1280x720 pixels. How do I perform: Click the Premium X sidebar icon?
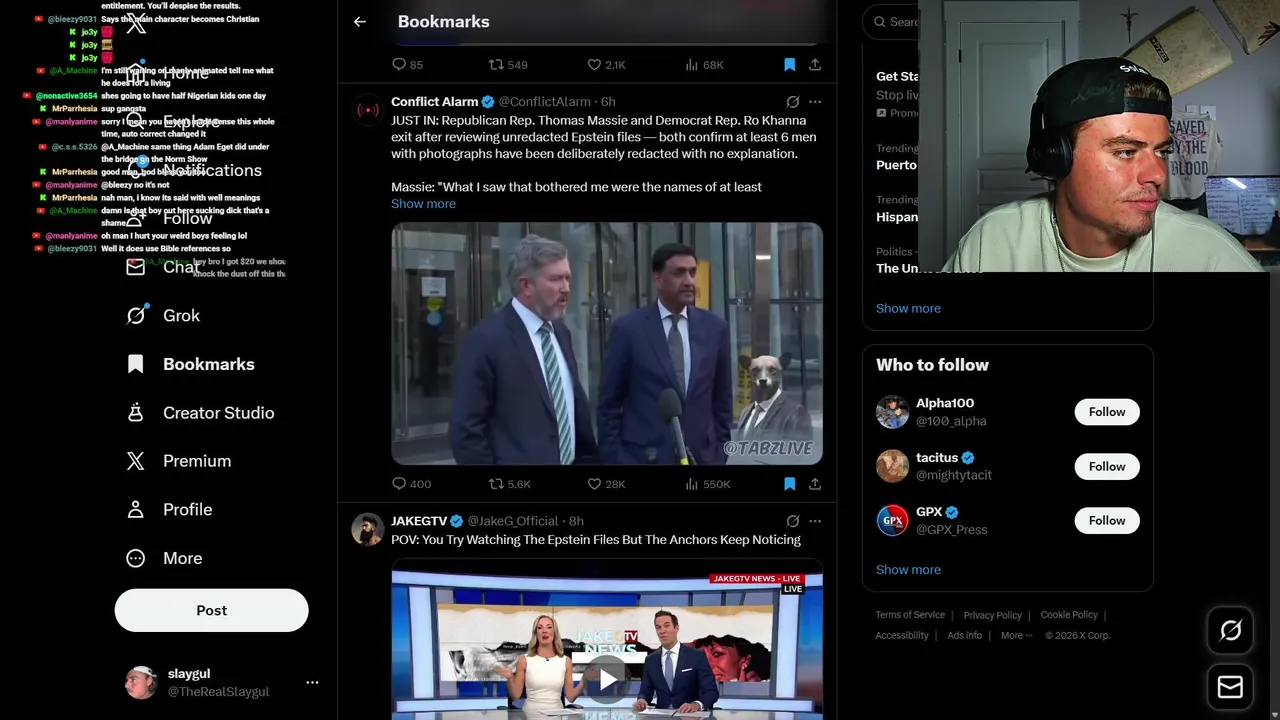136,461
